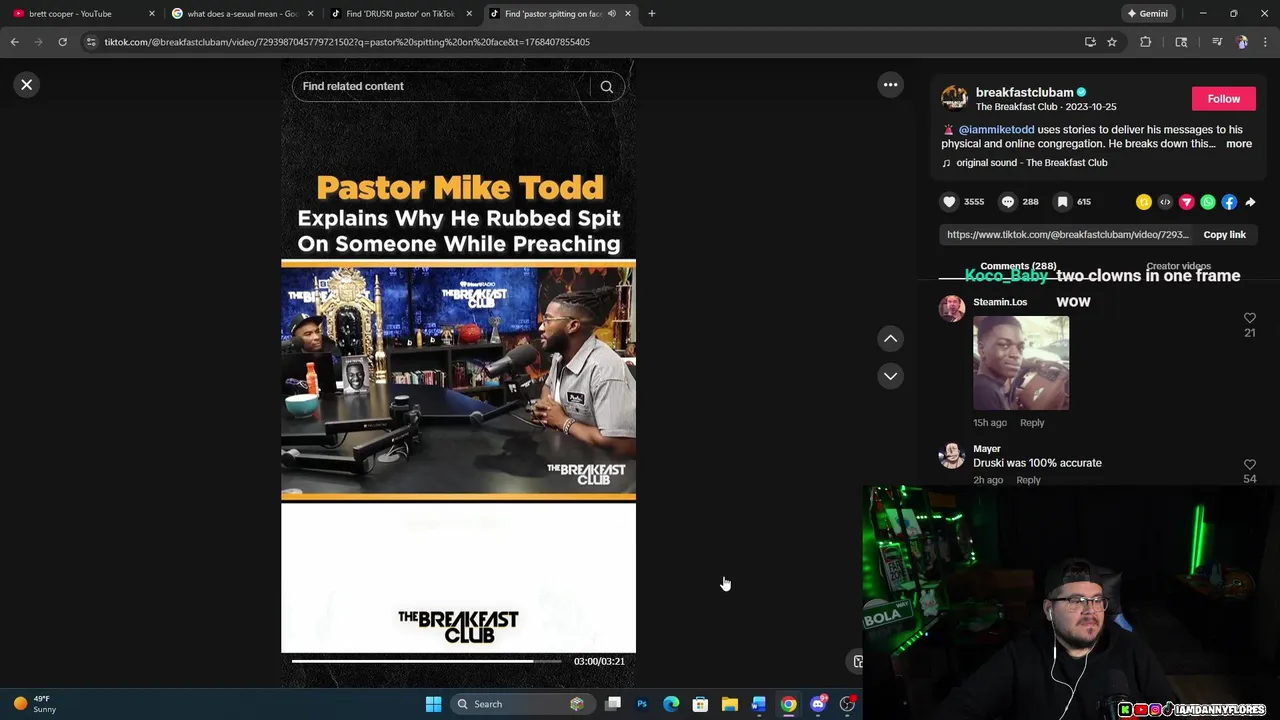
Task: Click the address bar URL
Action: [347, 42]
